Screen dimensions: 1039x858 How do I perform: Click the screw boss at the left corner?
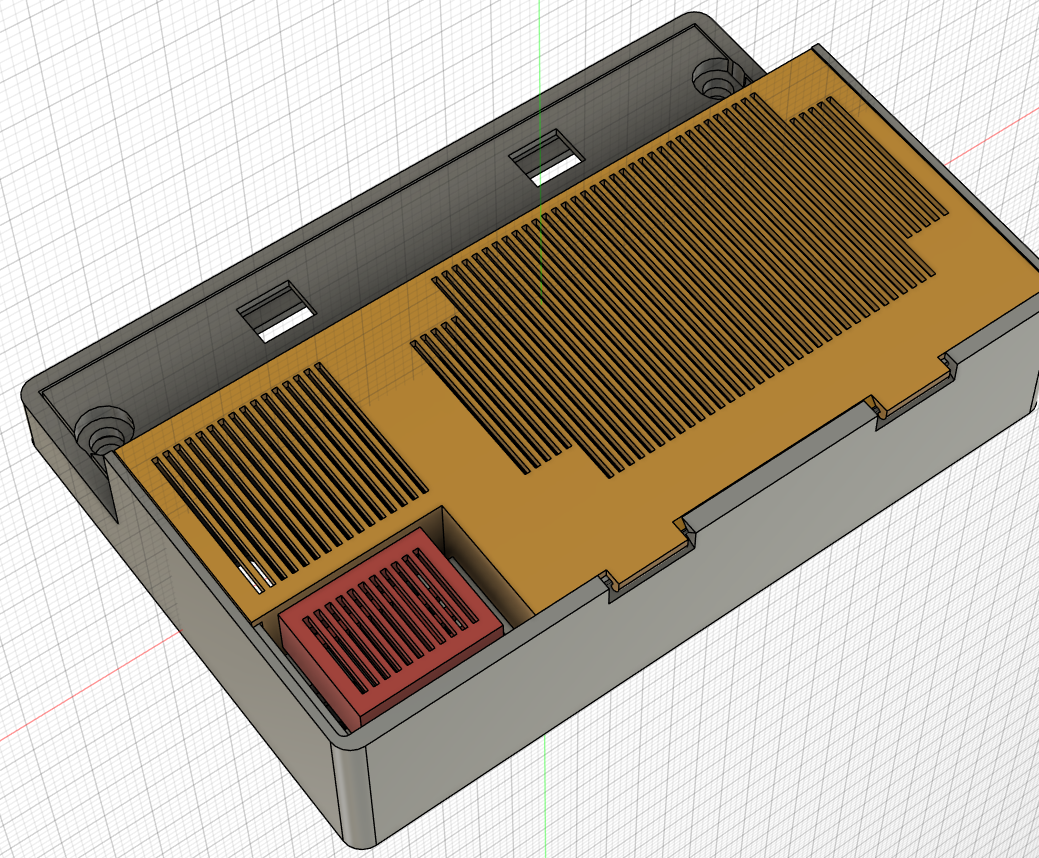(x=102, y=430)
